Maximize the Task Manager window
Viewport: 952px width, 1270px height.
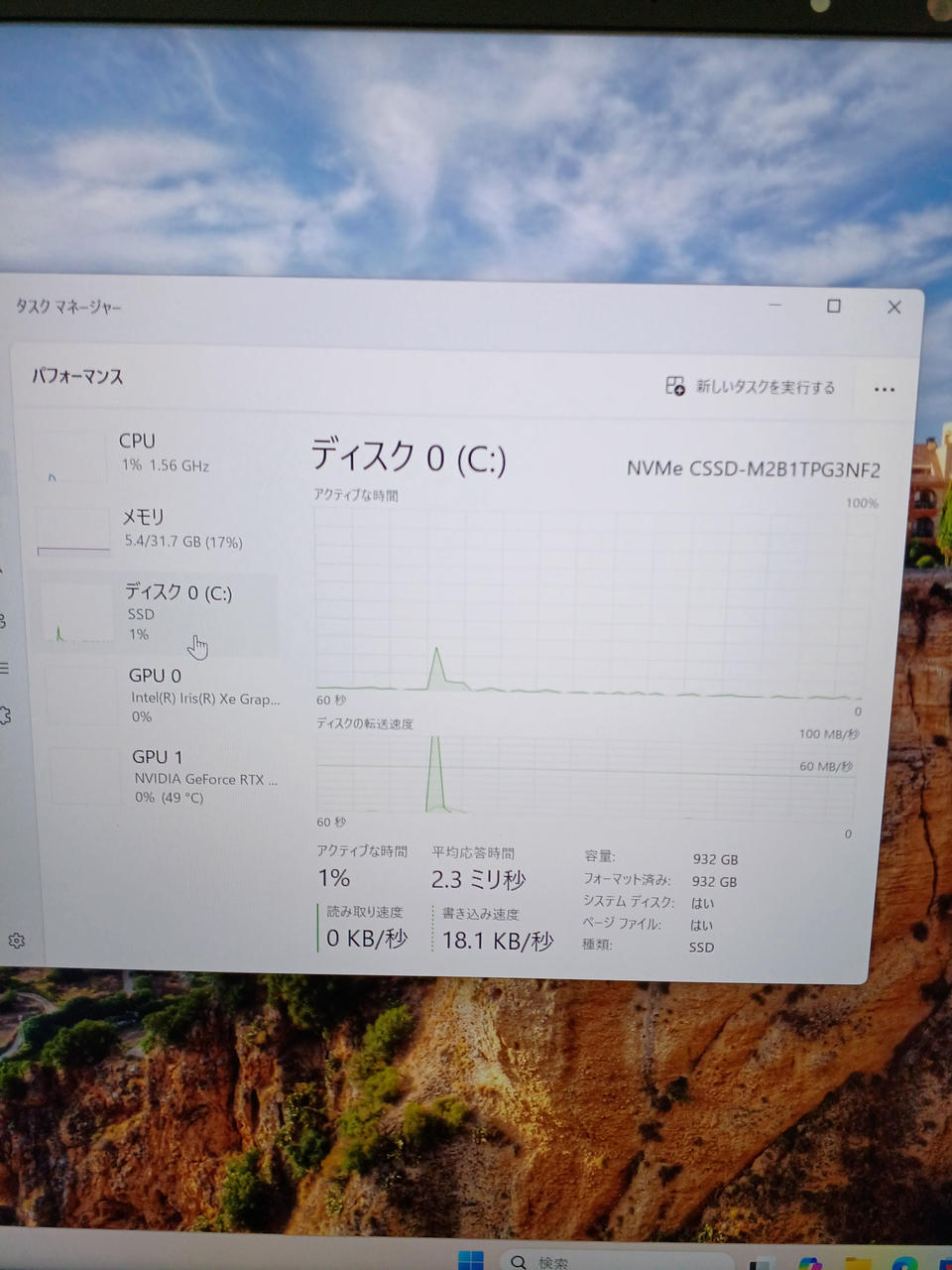click(834, 306)
